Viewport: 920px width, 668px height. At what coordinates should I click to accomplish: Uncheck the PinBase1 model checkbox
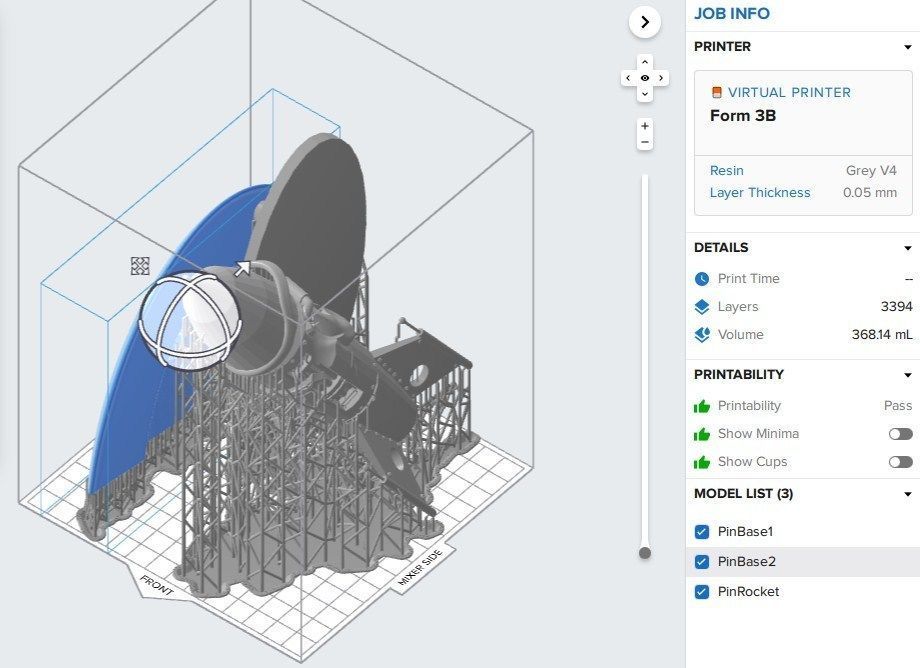pos(702,532)
